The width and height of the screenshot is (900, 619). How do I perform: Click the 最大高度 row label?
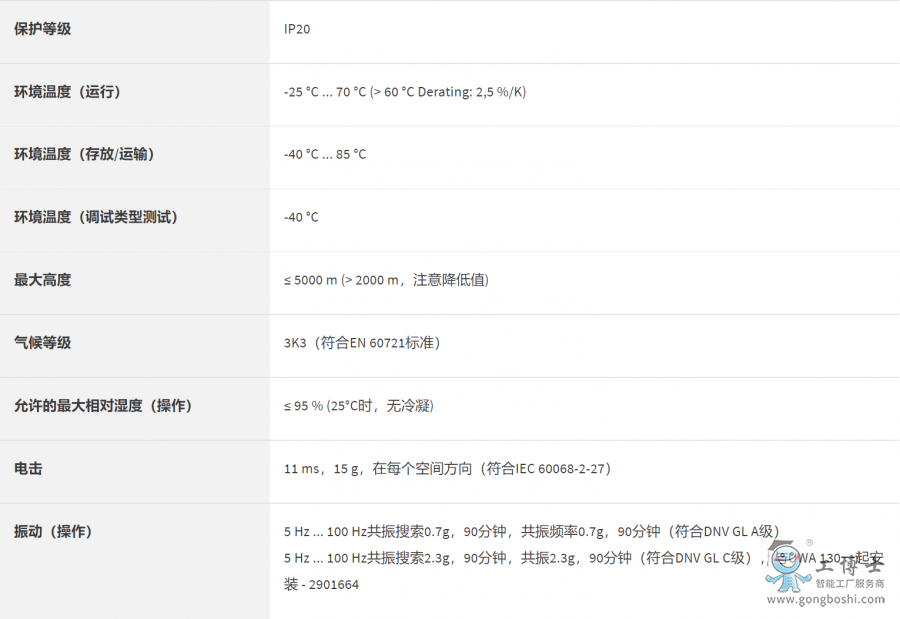tap(42, 280)
